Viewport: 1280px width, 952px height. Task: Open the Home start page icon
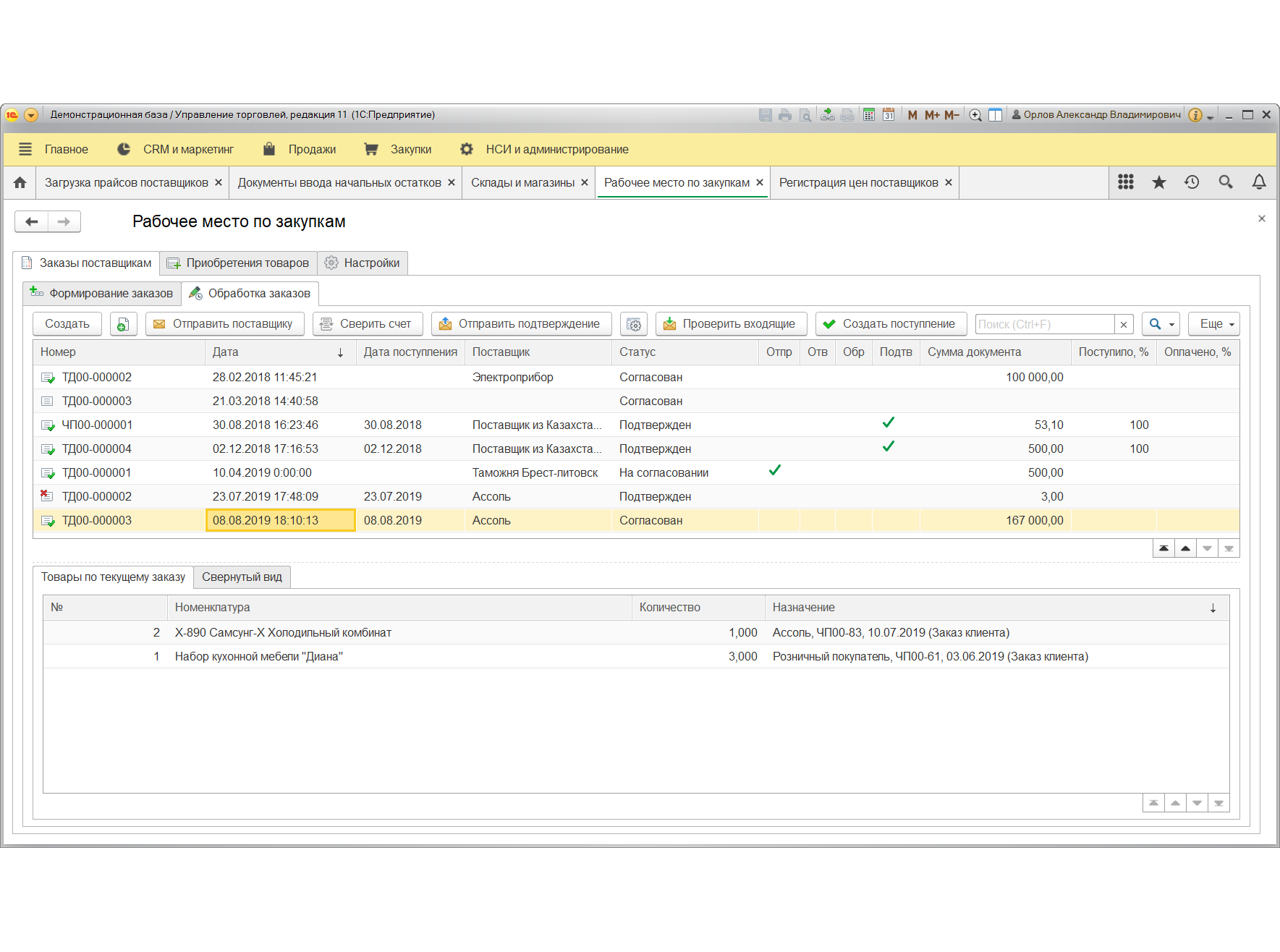point(20,183)
